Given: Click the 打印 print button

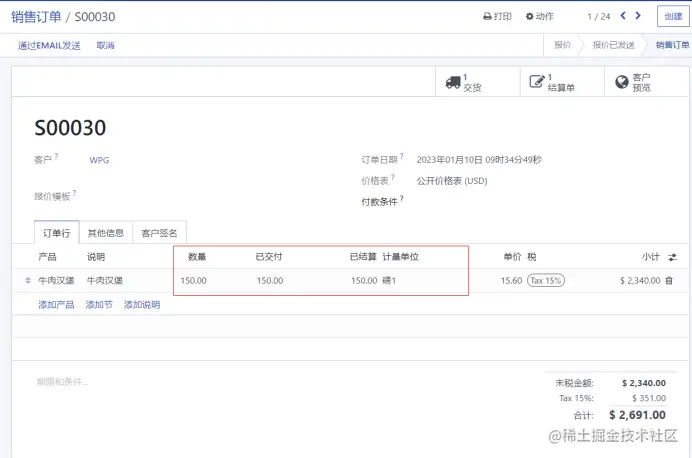Looking at the screenshot, I should (497, 16).
